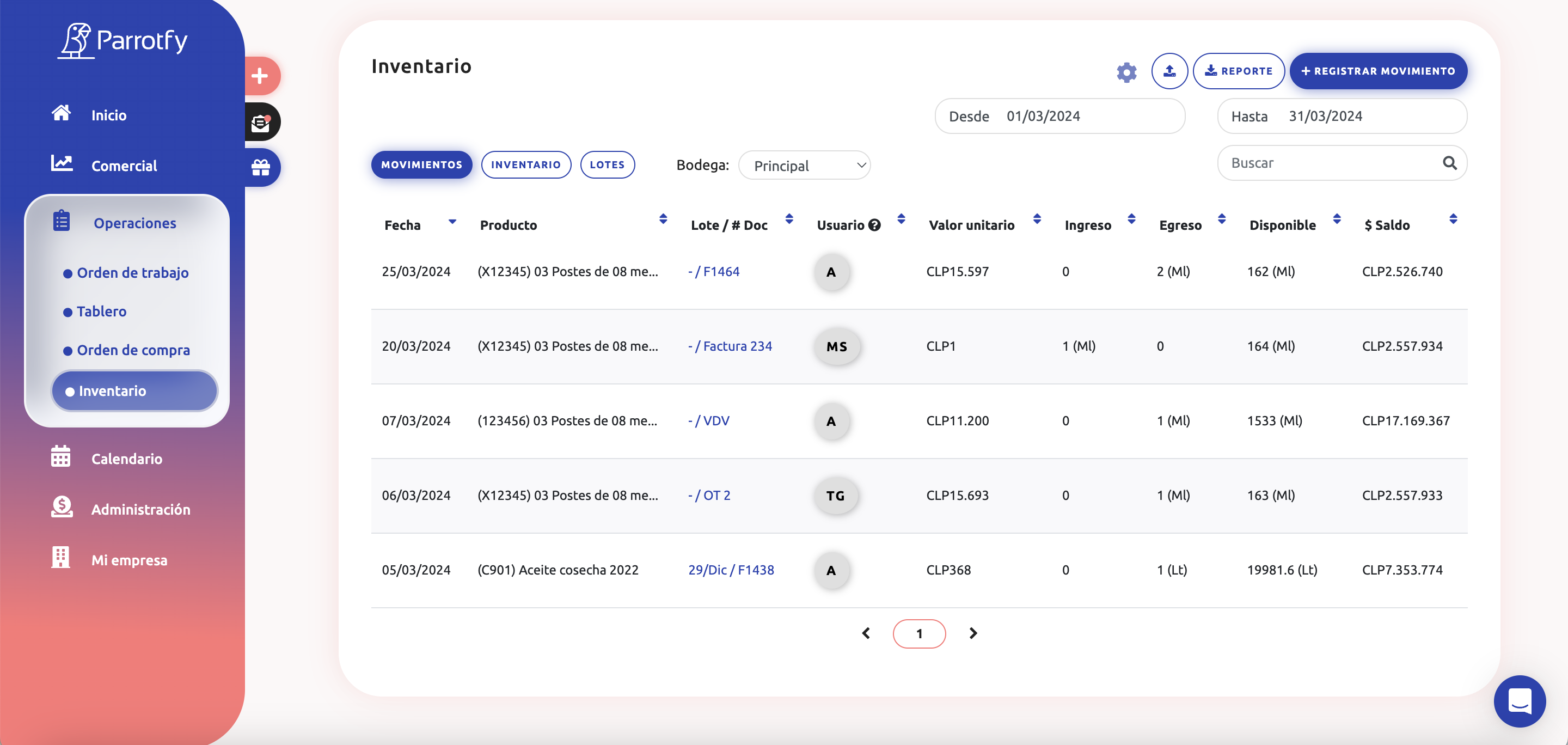Image resolution: width=1568 pixels, height=745 pixels.
Task: Click valor unitario CLP15.693
Action: coord(957,496)
